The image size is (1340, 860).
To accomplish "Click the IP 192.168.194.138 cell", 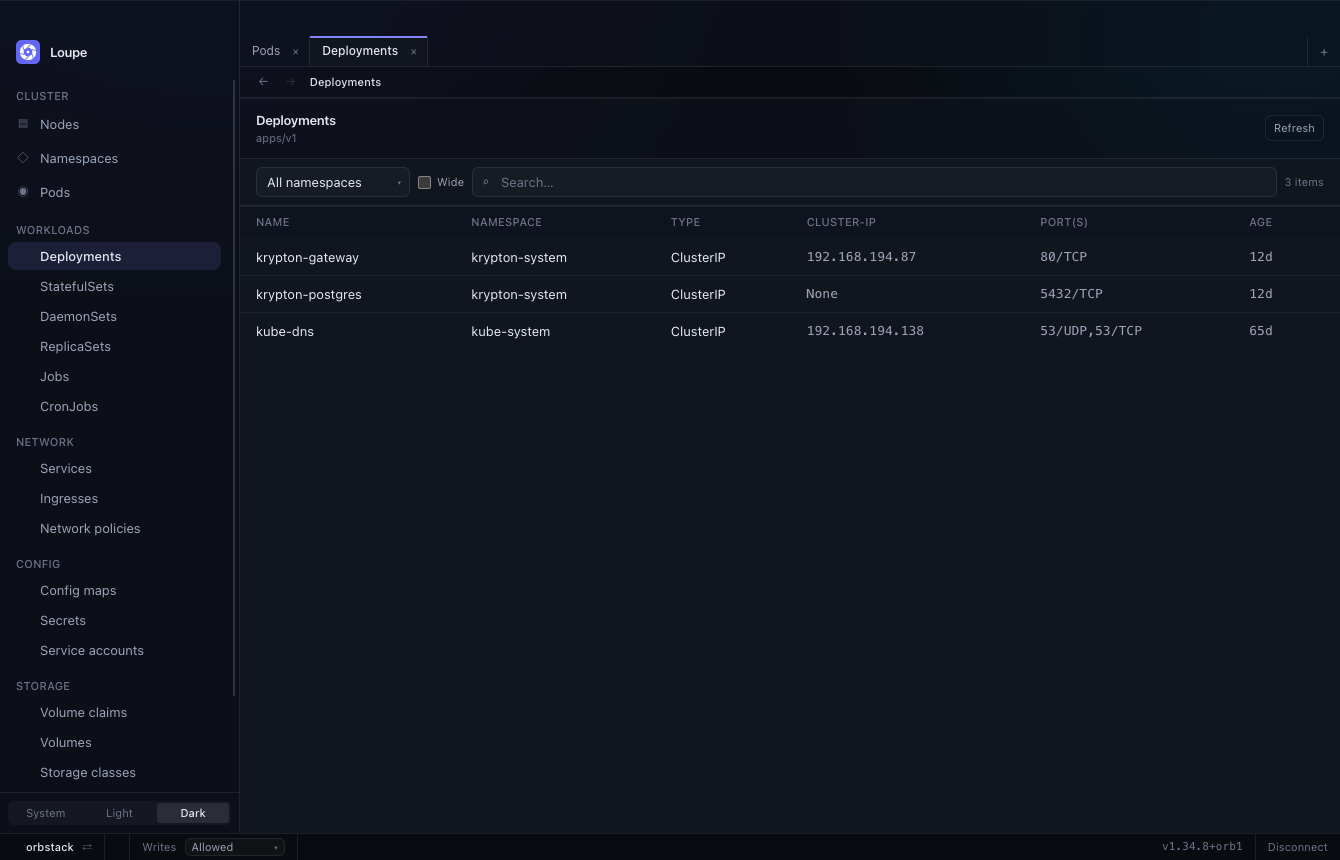I will (865, 331).
